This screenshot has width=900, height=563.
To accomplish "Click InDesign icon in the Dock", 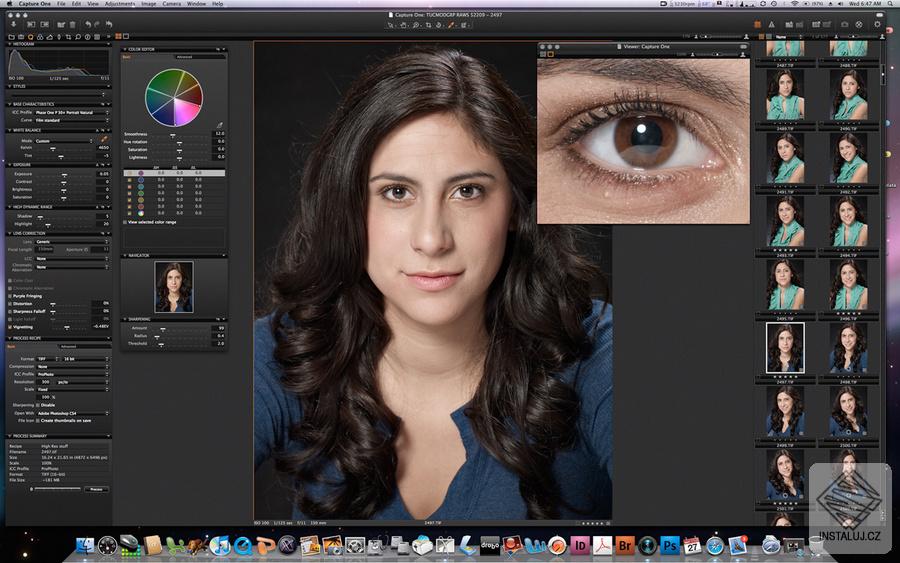I will click(580, 545).
